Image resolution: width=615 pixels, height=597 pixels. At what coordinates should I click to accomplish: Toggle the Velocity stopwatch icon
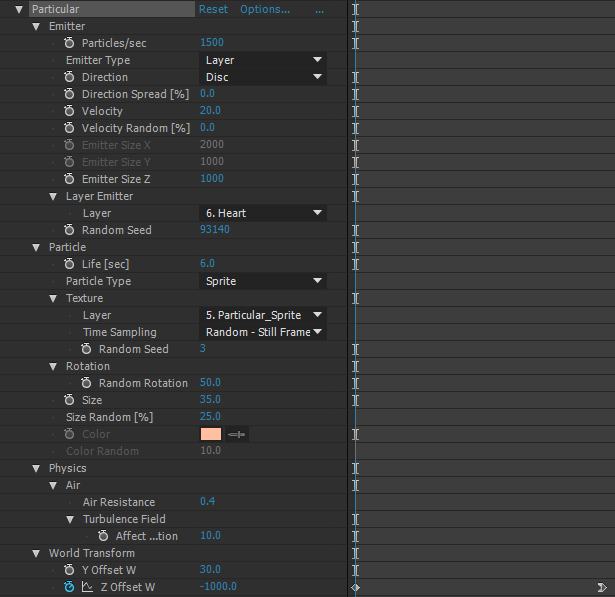pos(69,111)
